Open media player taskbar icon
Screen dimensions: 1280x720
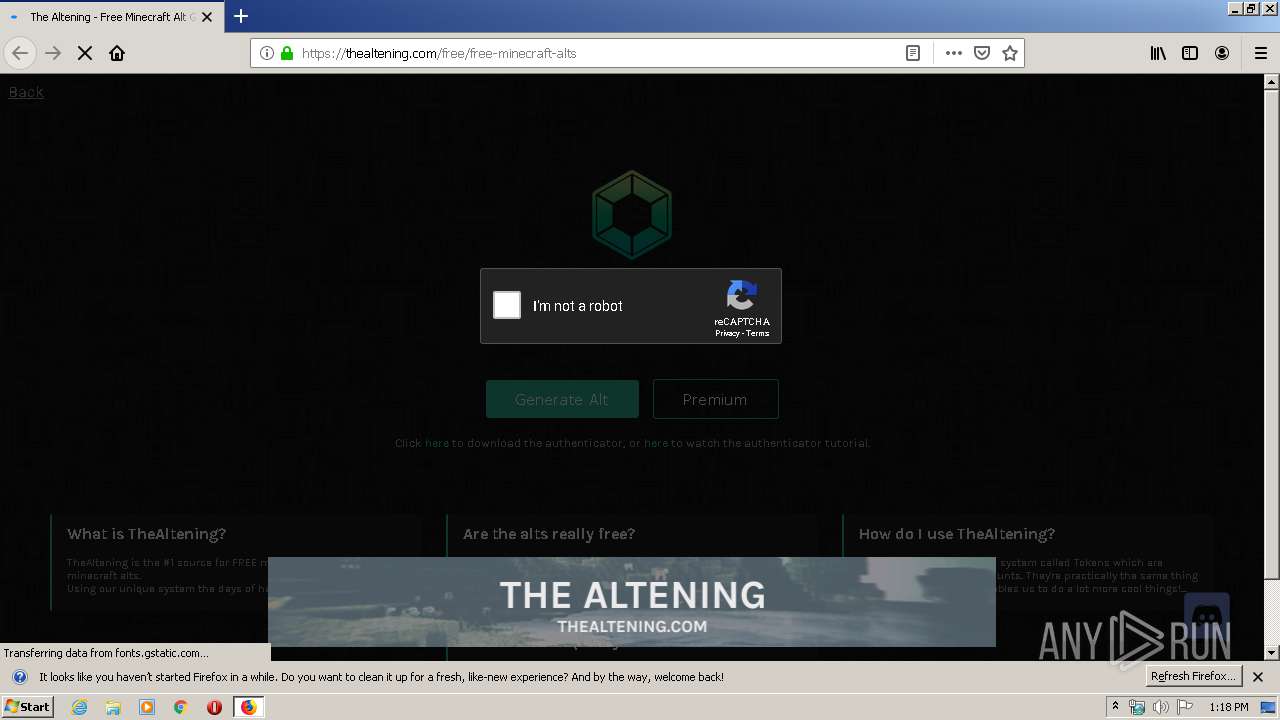(x=147, y=707)
